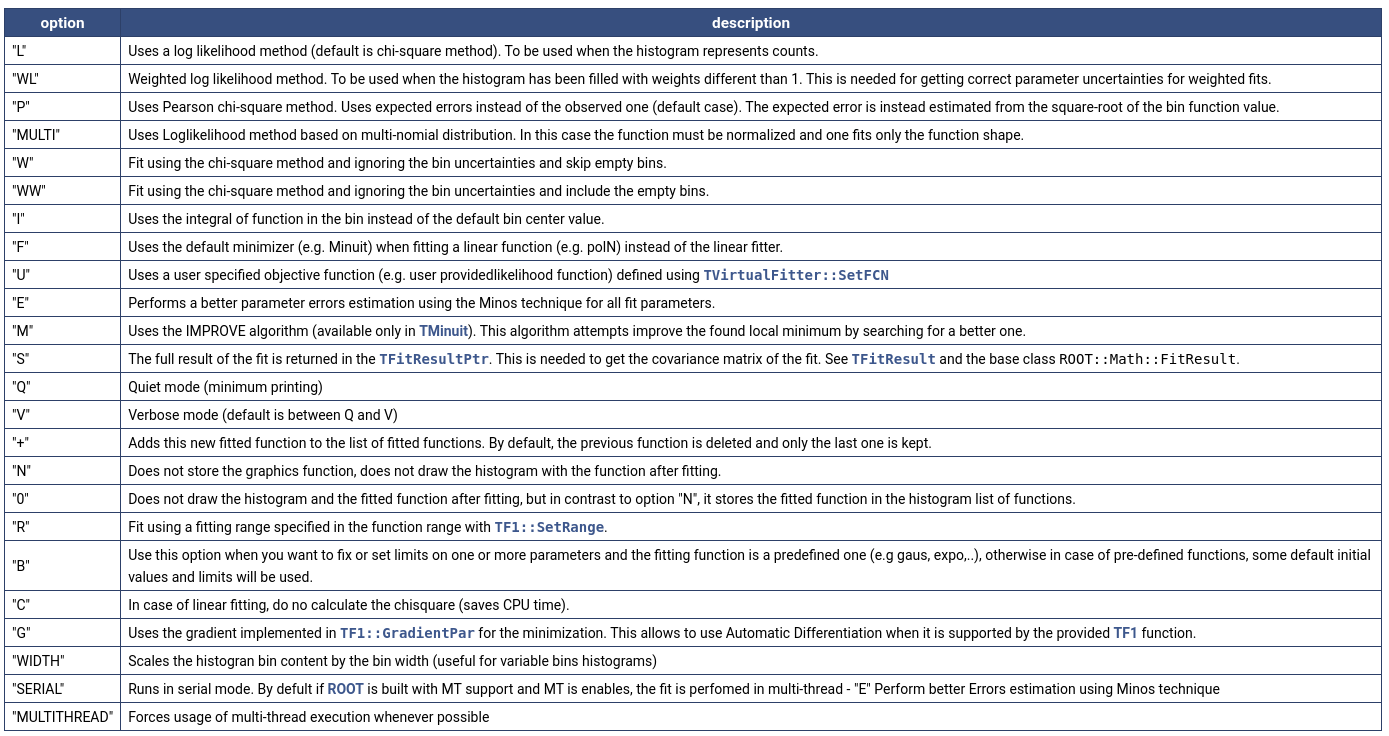Select the "U" option cell
Viewport: 1389px width, 736px height.
pyautogui.click(x=63, y=275)
